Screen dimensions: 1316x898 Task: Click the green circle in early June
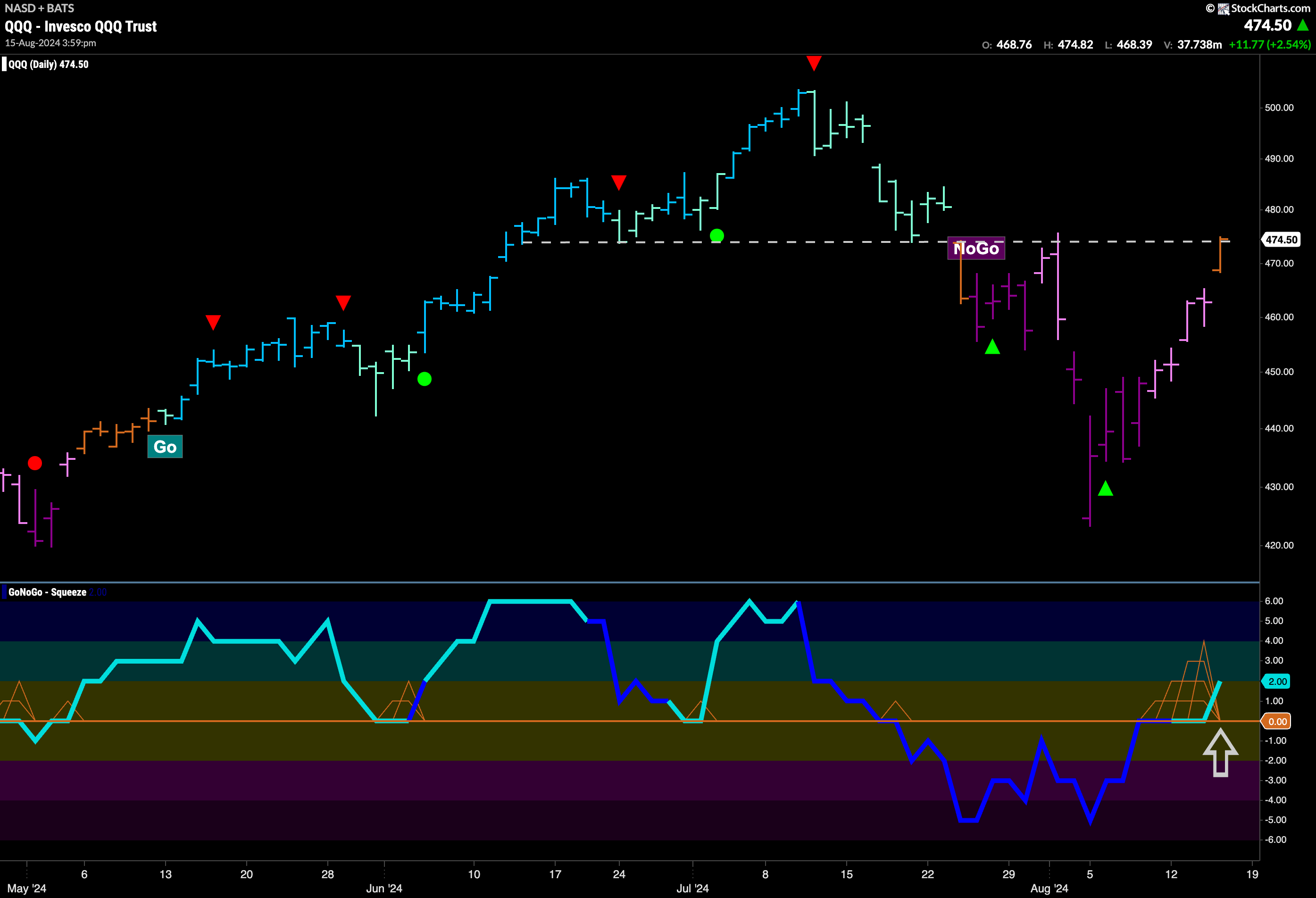point(424,379)
